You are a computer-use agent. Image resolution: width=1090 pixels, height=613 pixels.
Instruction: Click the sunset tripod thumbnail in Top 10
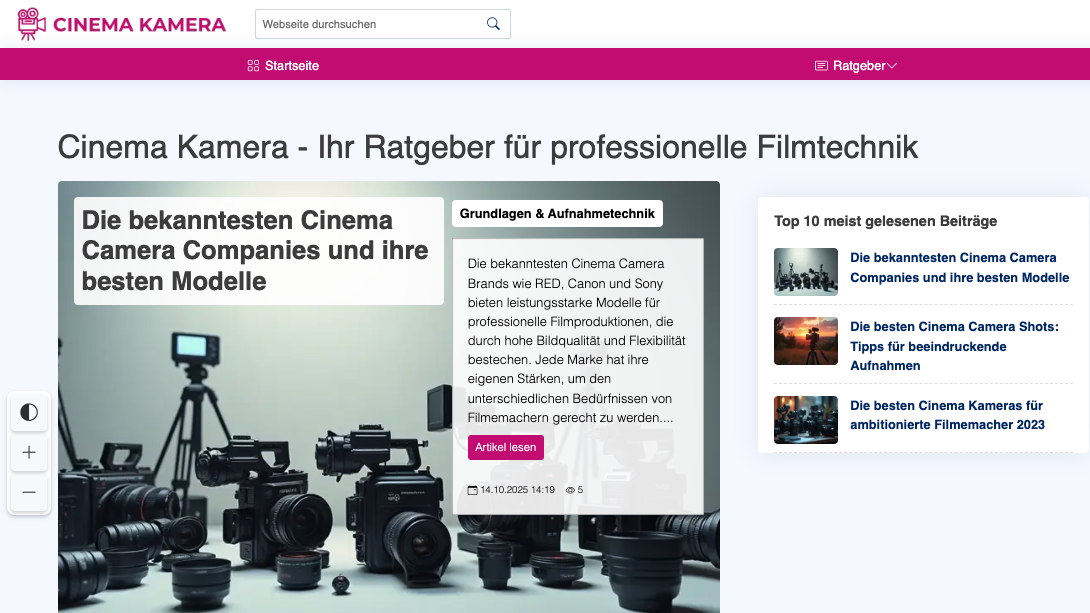coord(806,341)
